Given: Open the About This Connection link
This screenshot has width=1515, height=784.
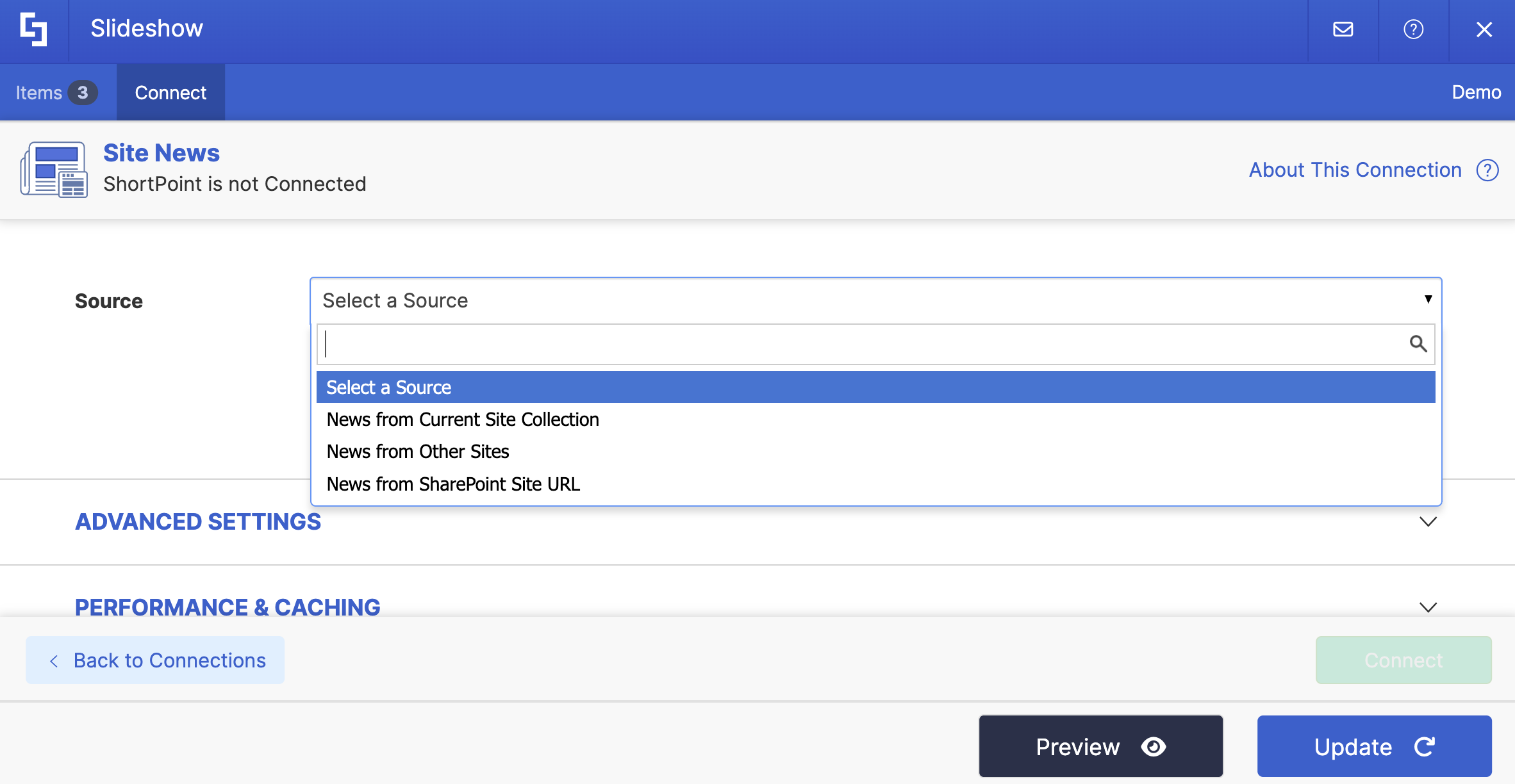Looking at the screenshot, I should (x=1355, y=170).
